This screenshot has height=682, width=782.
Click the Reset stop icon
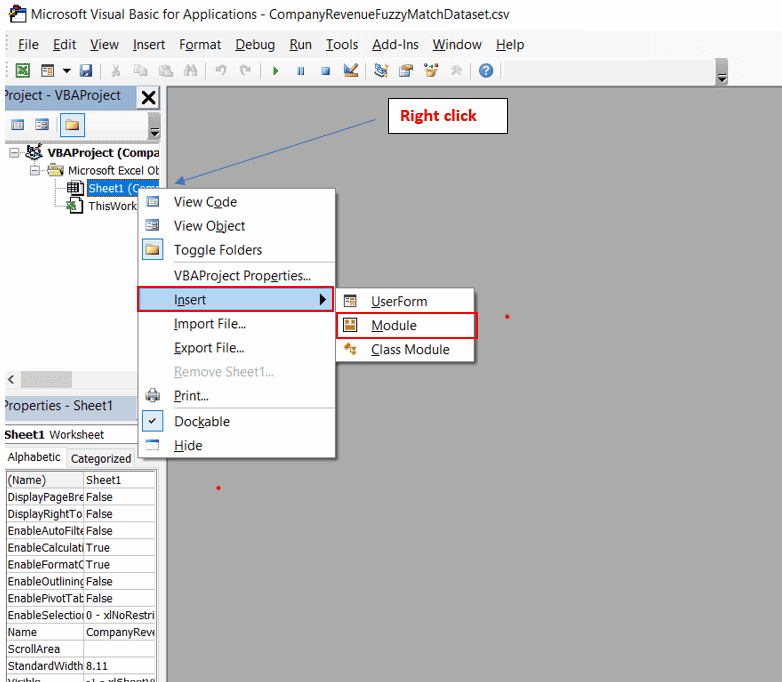(x=325, y=71)
